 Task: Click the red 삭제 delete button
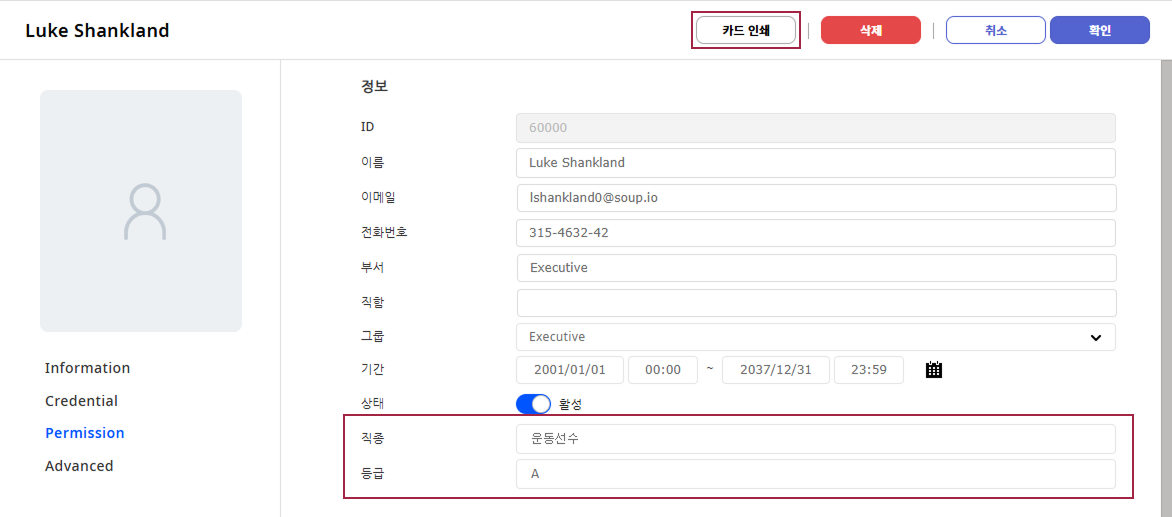tap(870, 30)
